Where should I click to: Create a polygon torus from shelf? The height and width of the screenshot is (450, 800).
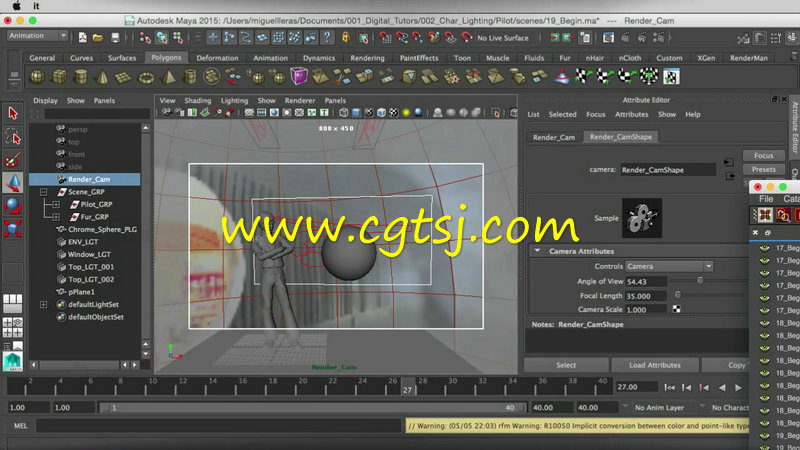[x=146, y=77]
